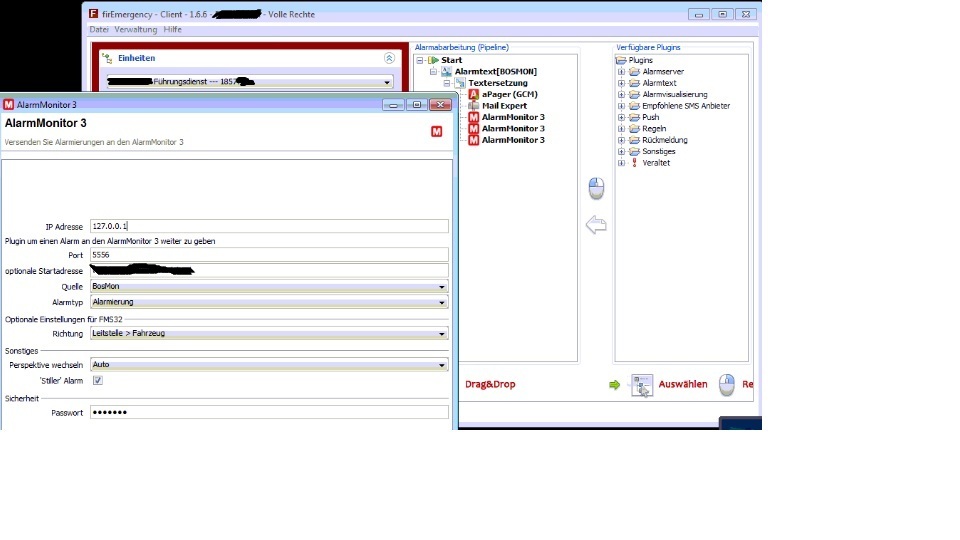Close the AlarmMonitor 3 dialog

(x=440, y=105)
